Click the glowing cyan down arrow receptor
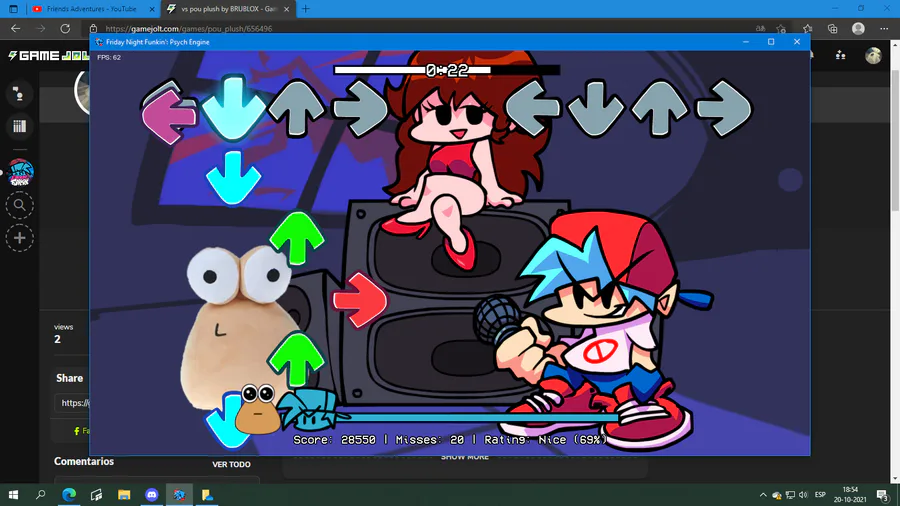 (x=233, y=107)
